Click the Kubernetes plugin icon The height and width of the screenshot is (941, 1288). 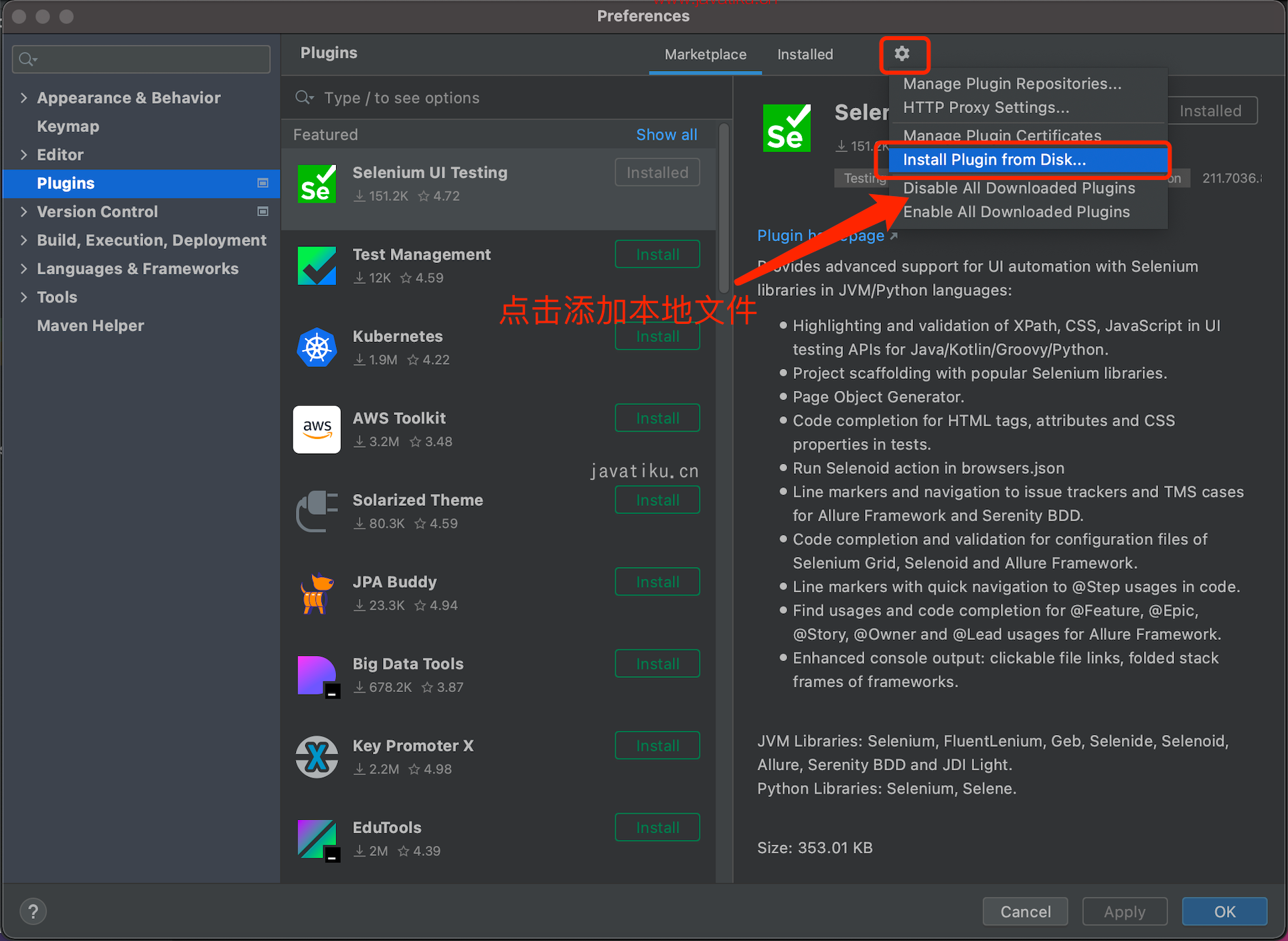317,347
